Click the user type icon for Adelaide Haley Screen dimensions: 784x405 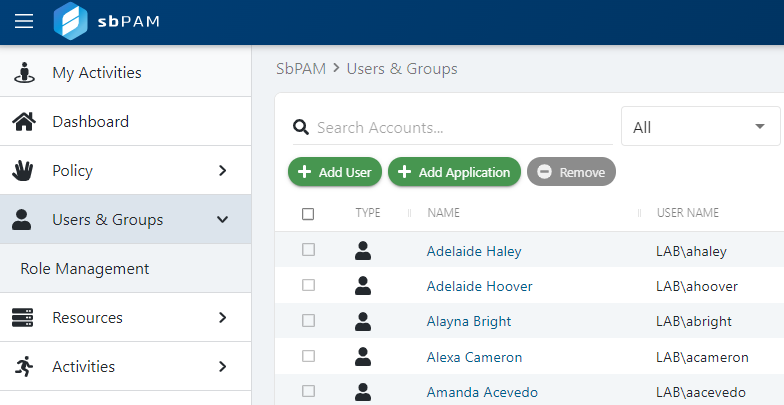point(363,251)
